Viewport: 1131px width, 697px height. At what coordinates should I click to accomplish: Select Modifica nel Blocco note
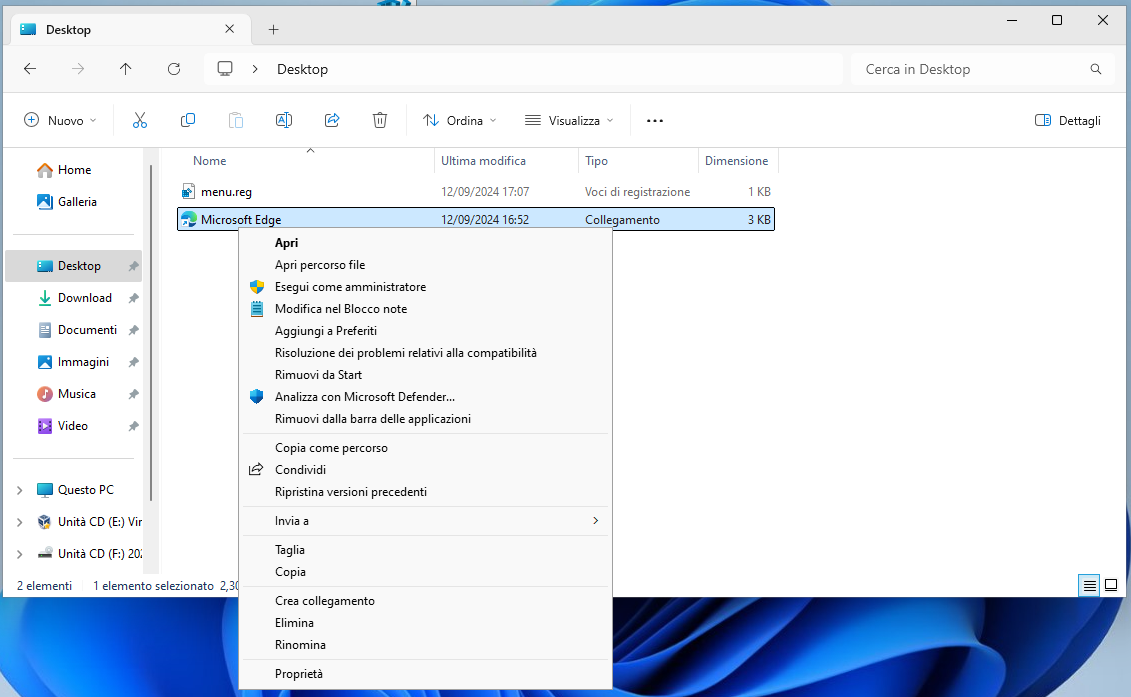426,309
